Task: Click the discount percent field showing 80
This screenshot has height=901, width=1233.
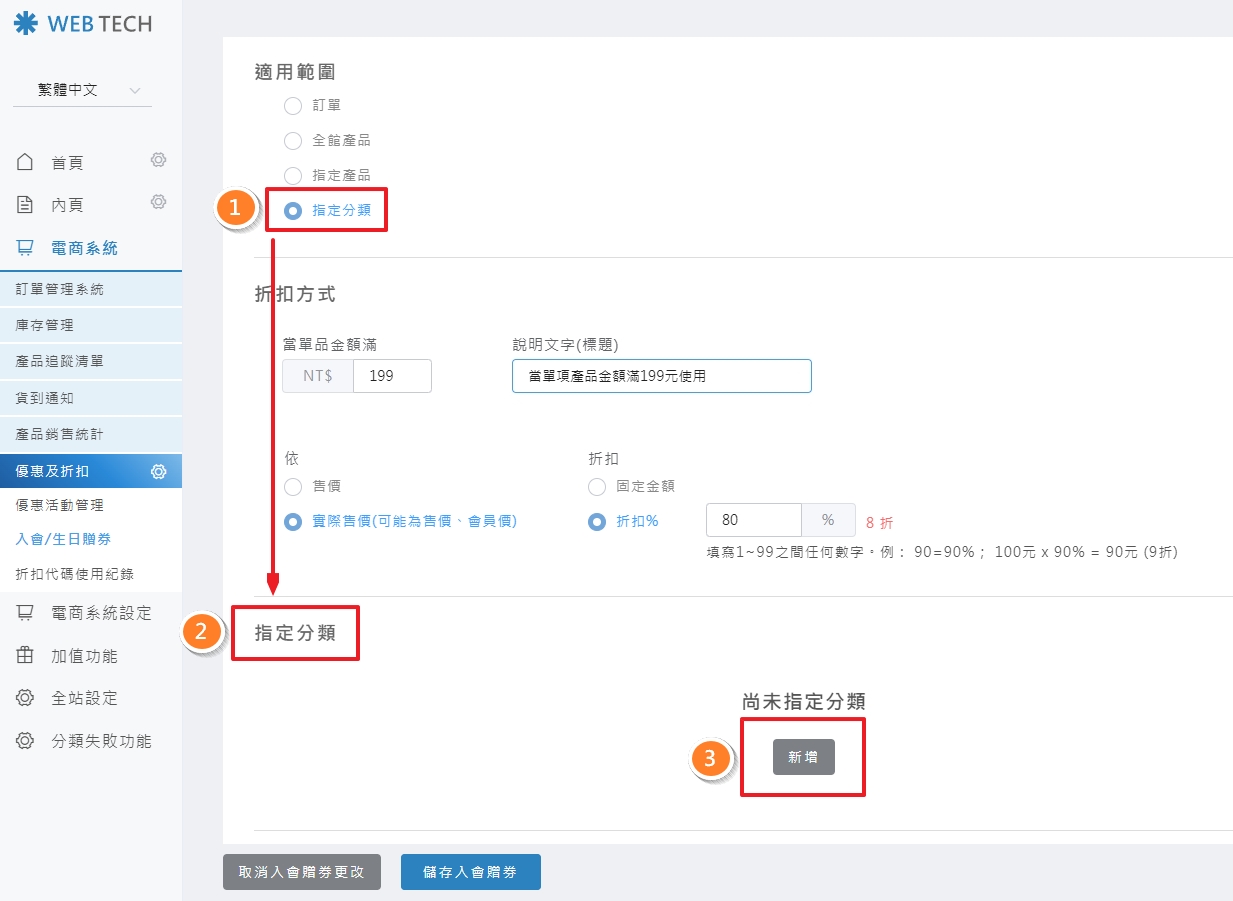Action: coord(753,520)
